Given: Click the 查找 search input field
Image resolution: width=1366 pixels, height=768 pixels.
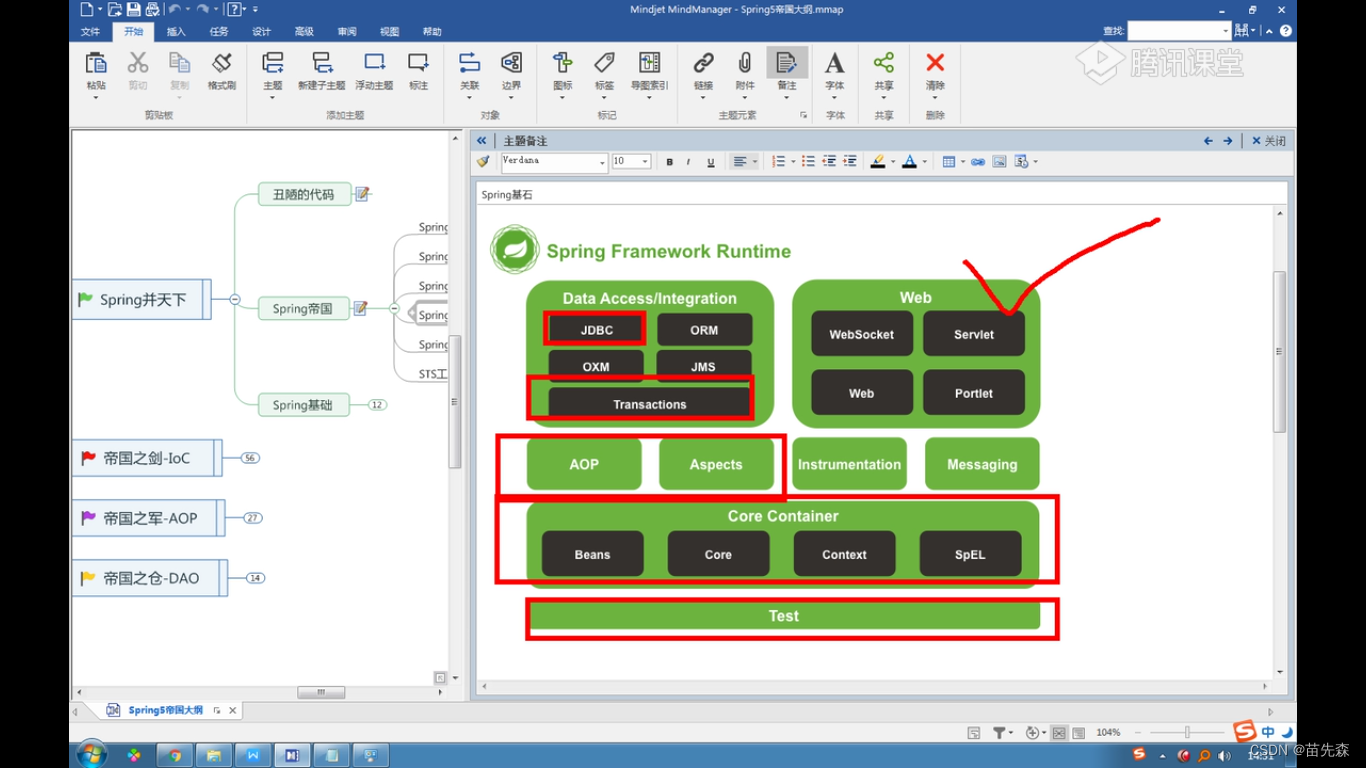Looking at the screenshot, I should click(x=1178, y=31).
